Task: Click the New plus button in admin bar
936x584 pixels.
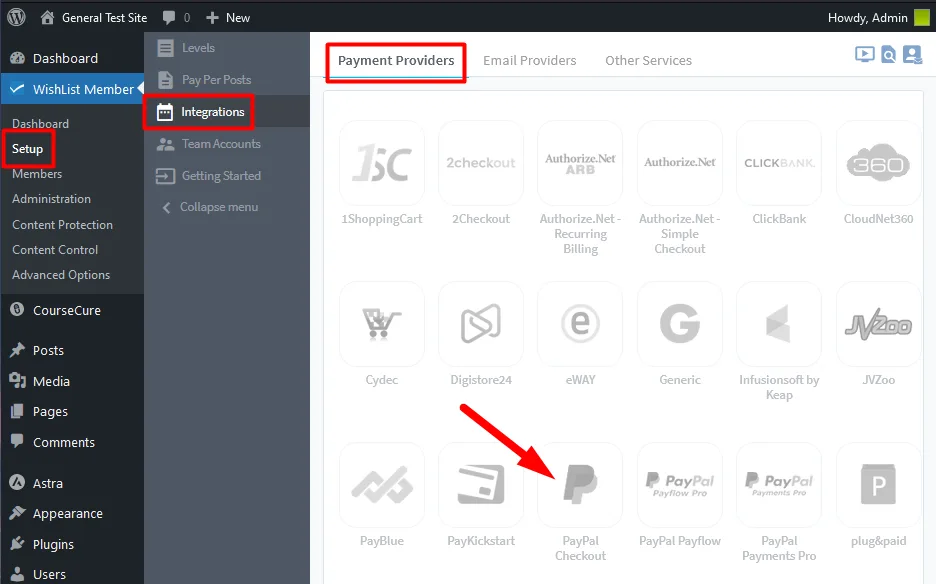Action: point(227,18)
